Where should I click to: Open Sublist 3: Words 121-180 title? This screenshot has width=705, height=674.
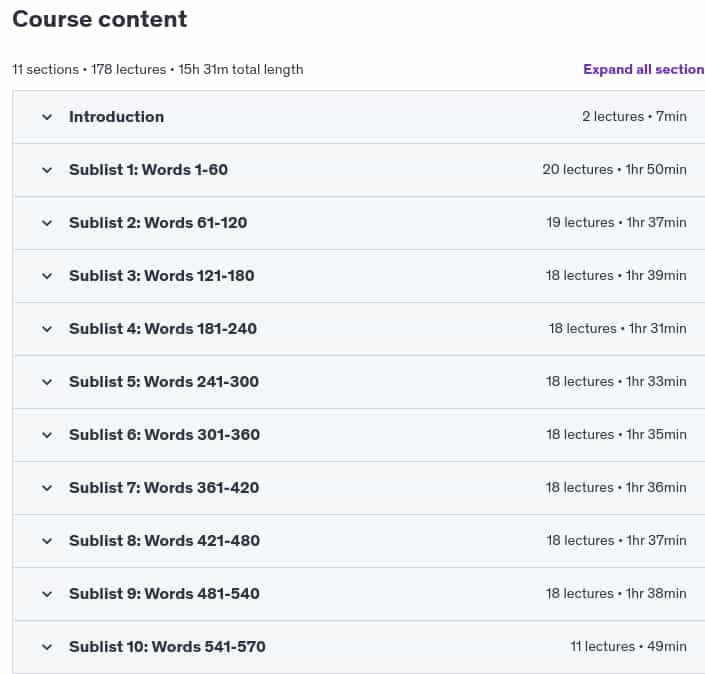[x=161, y=276]
